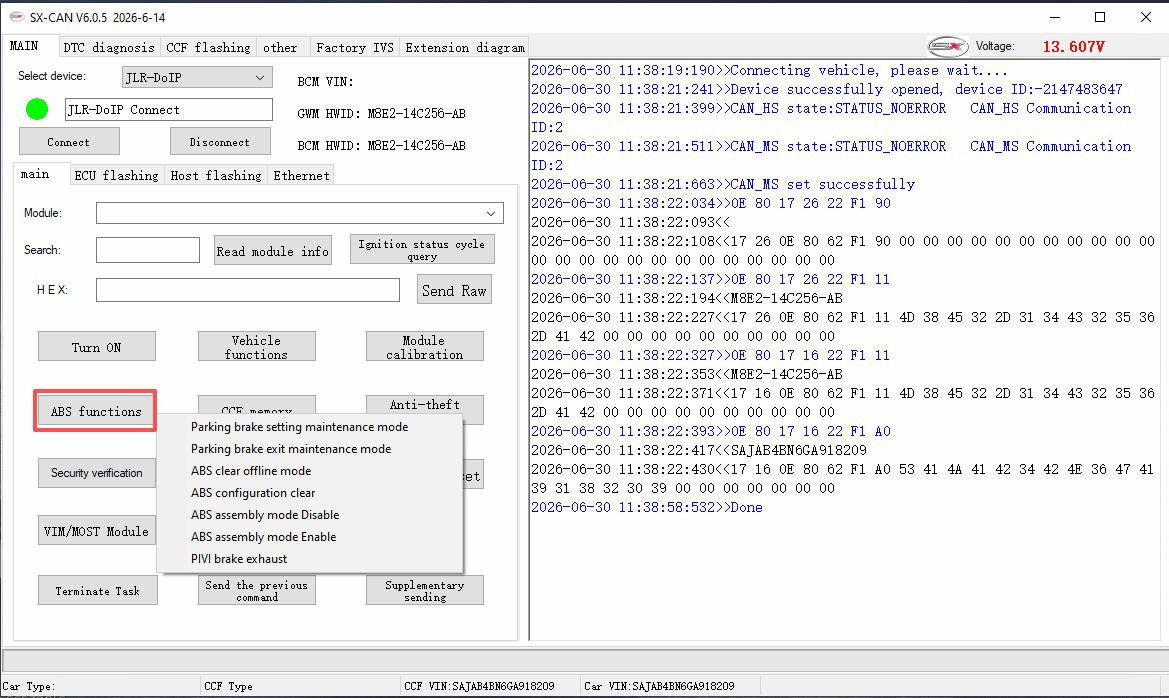Click Car Type status bar entry
Viewport: 1169px width, 698px height.
(28, 686)
